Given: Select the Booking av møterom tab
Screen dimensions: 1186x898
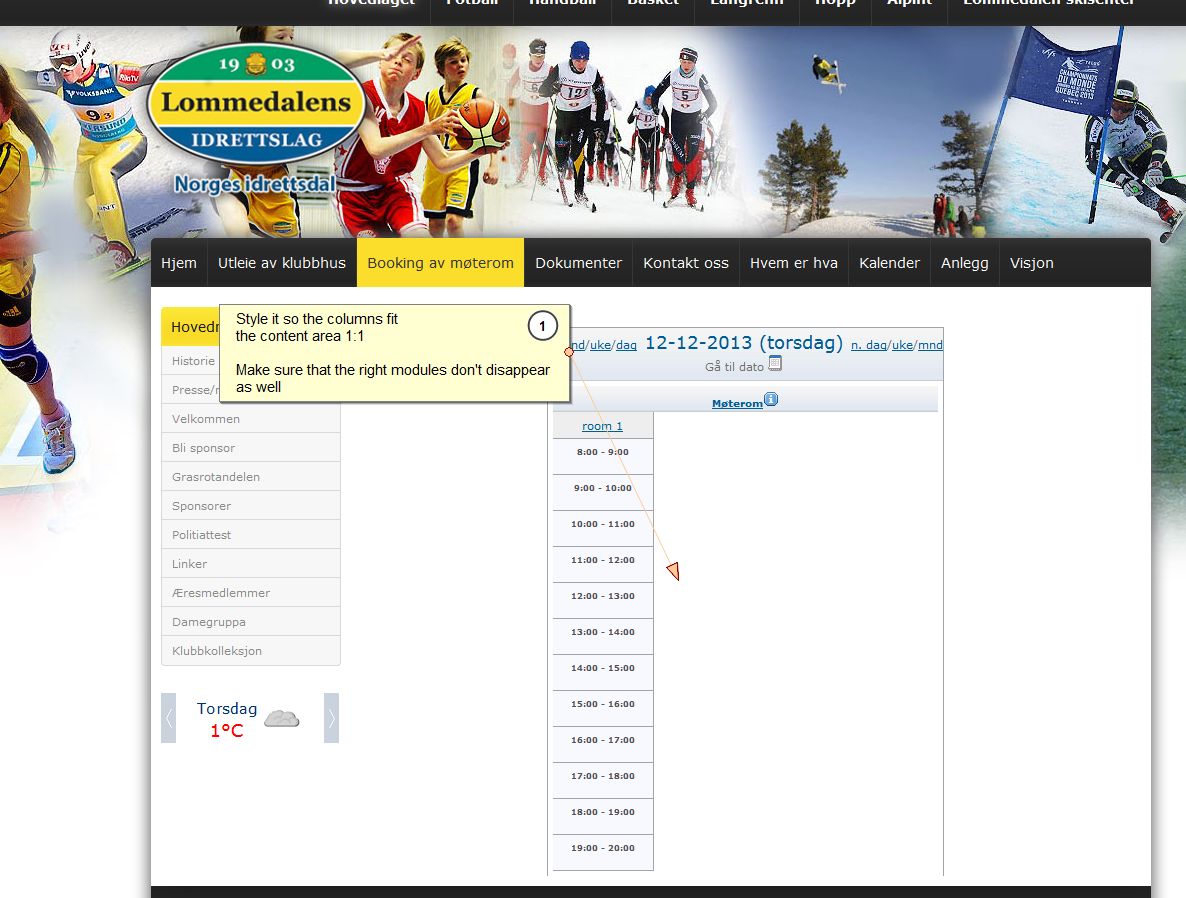Looking at the screenshot, I should tap(440, 263).
